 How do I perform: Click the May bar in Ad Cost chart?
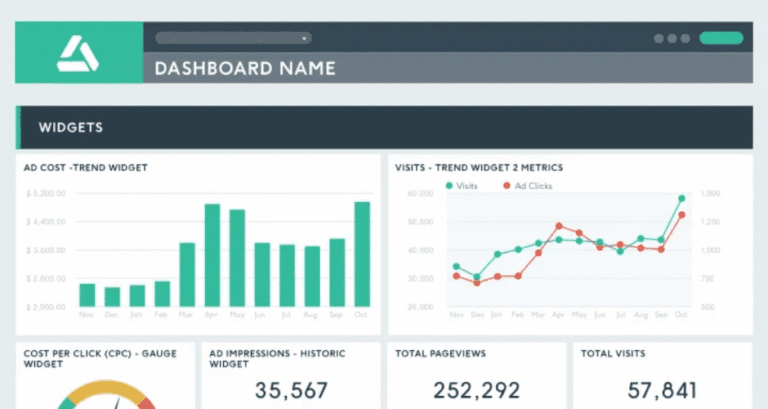(x=237, y=258)
